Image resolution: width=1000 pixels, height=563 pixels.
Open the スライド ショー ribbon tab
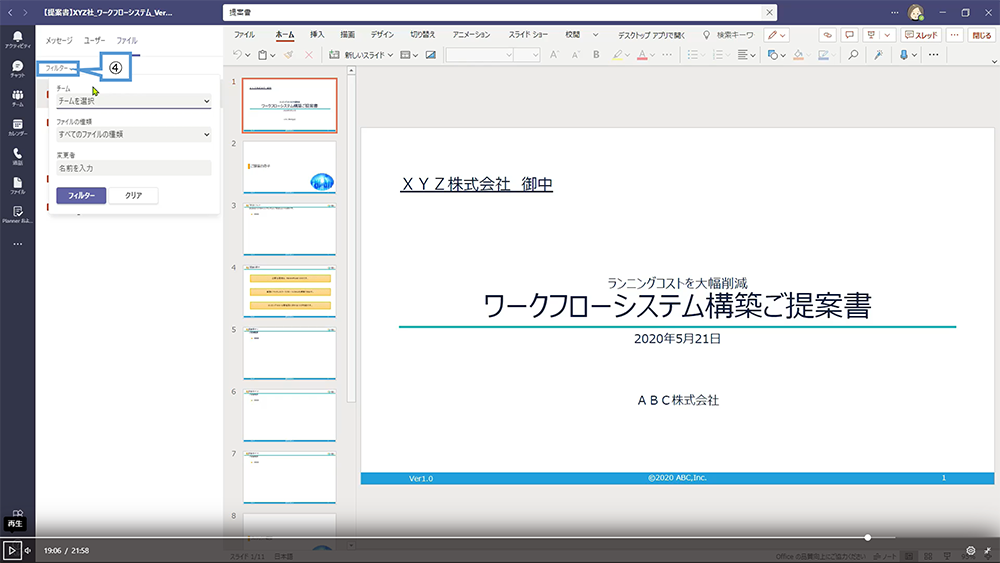click(x=528, y=35)
